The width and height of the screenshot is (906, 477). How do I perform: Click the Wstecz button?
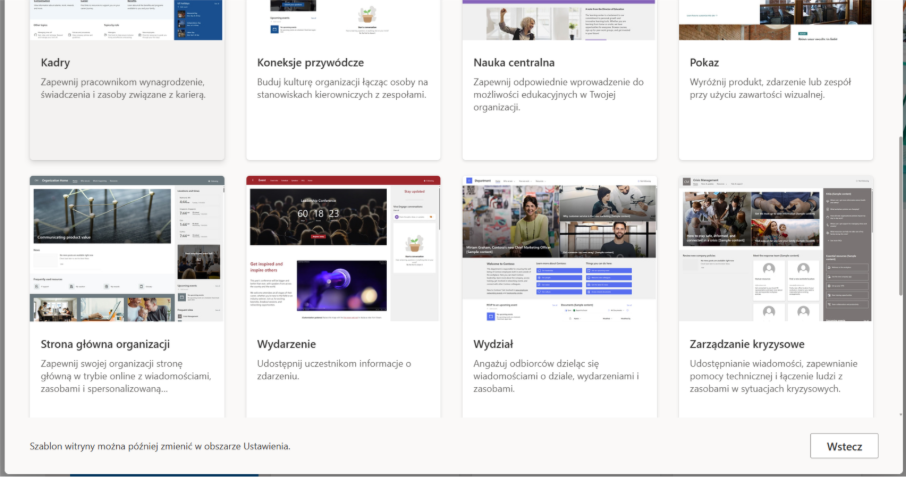point(844,446)
